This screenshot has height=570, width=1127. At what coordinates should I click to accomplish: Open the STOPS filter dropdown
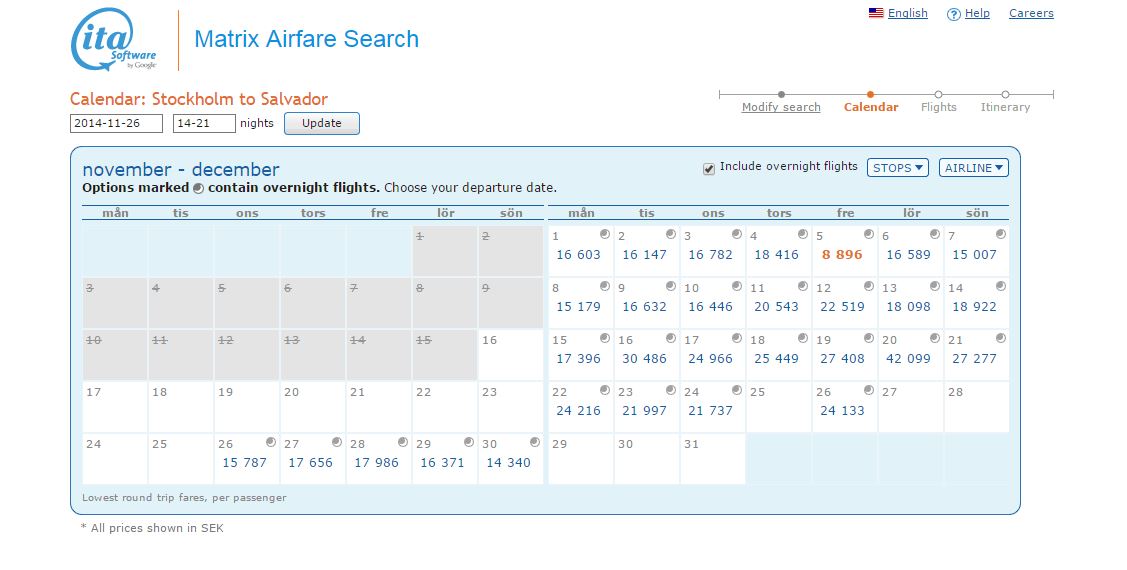coord(897,168)
